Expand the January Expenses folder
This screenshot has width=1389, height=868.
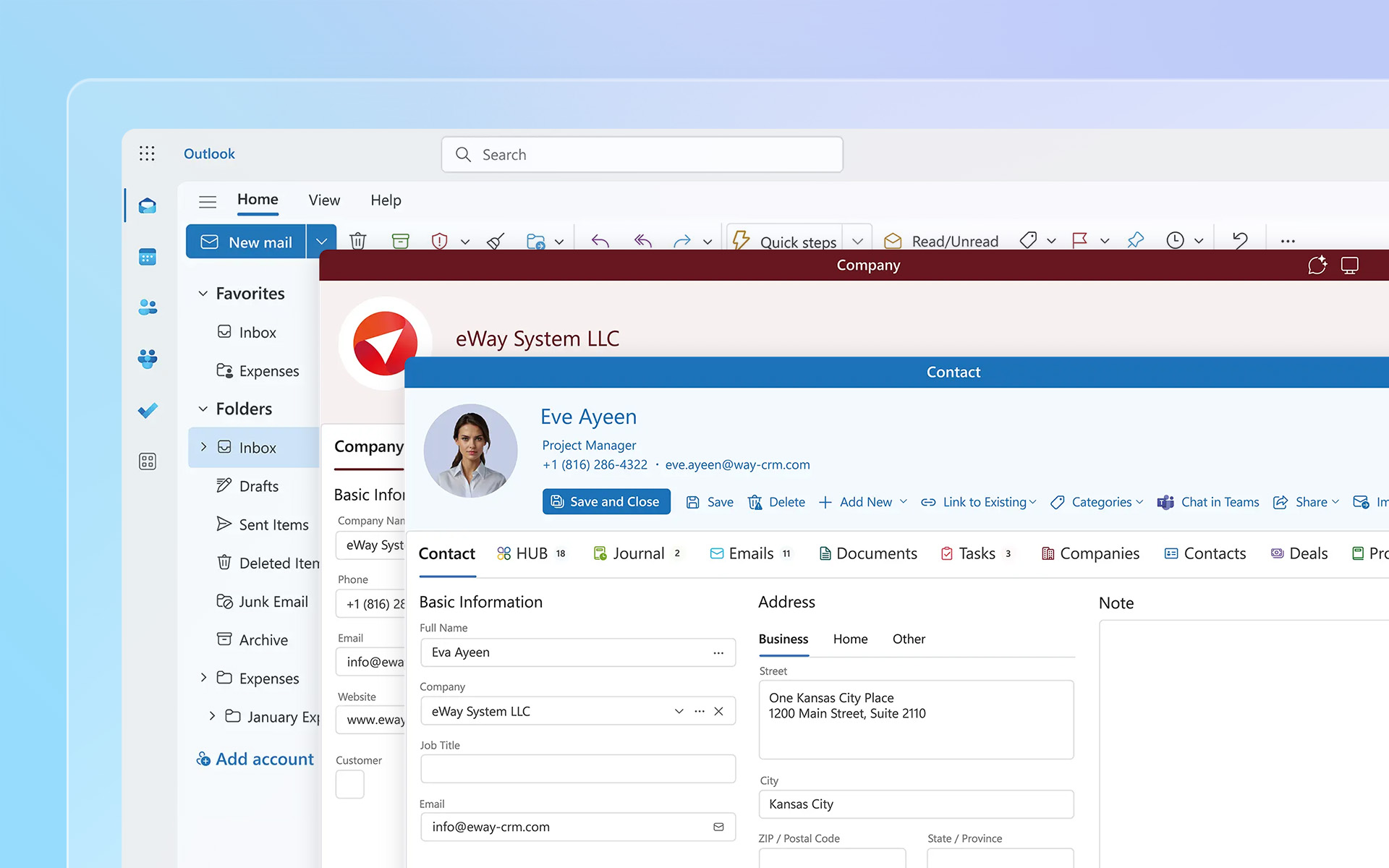pos(212,715)
